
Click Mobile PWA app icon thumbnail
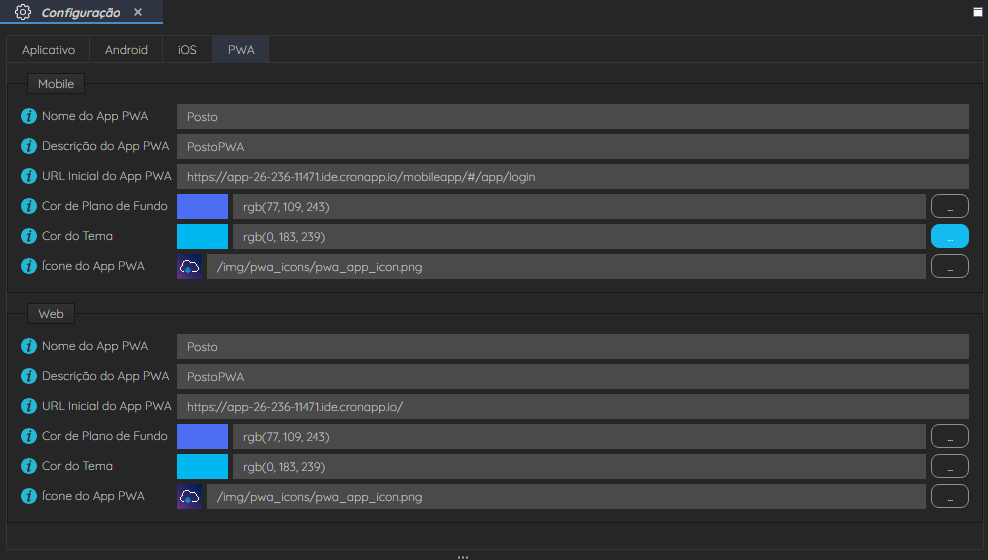click(x=190, y=266)
